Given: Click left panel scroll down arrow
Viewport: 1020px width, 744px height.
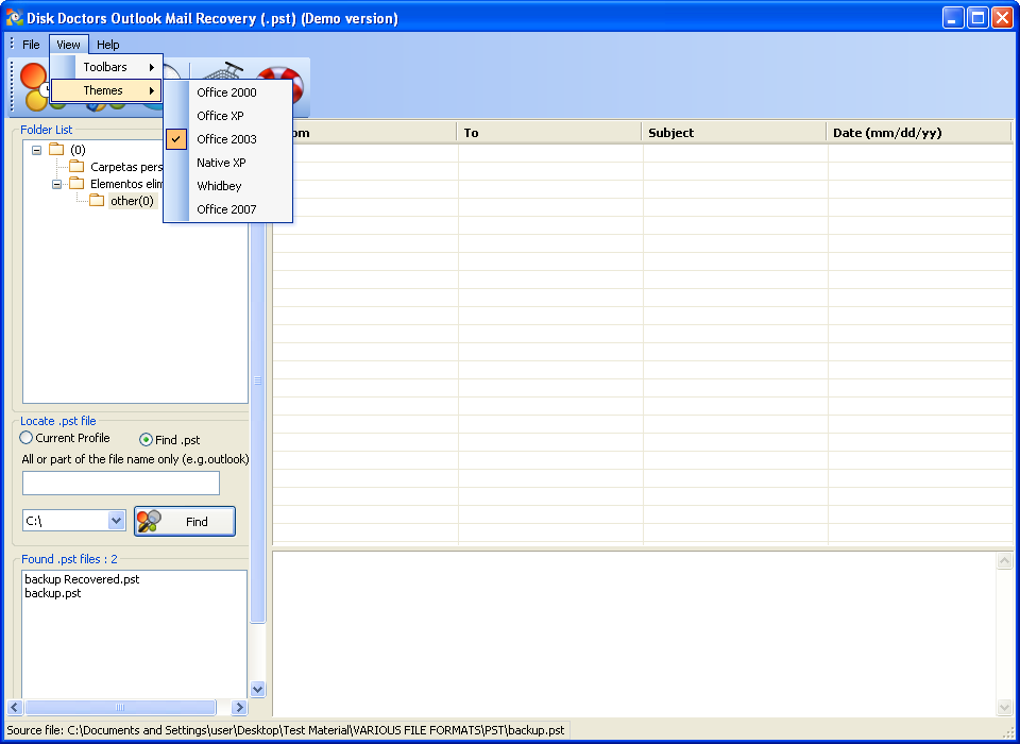Looking at the screenshot, I should [258, 689].
